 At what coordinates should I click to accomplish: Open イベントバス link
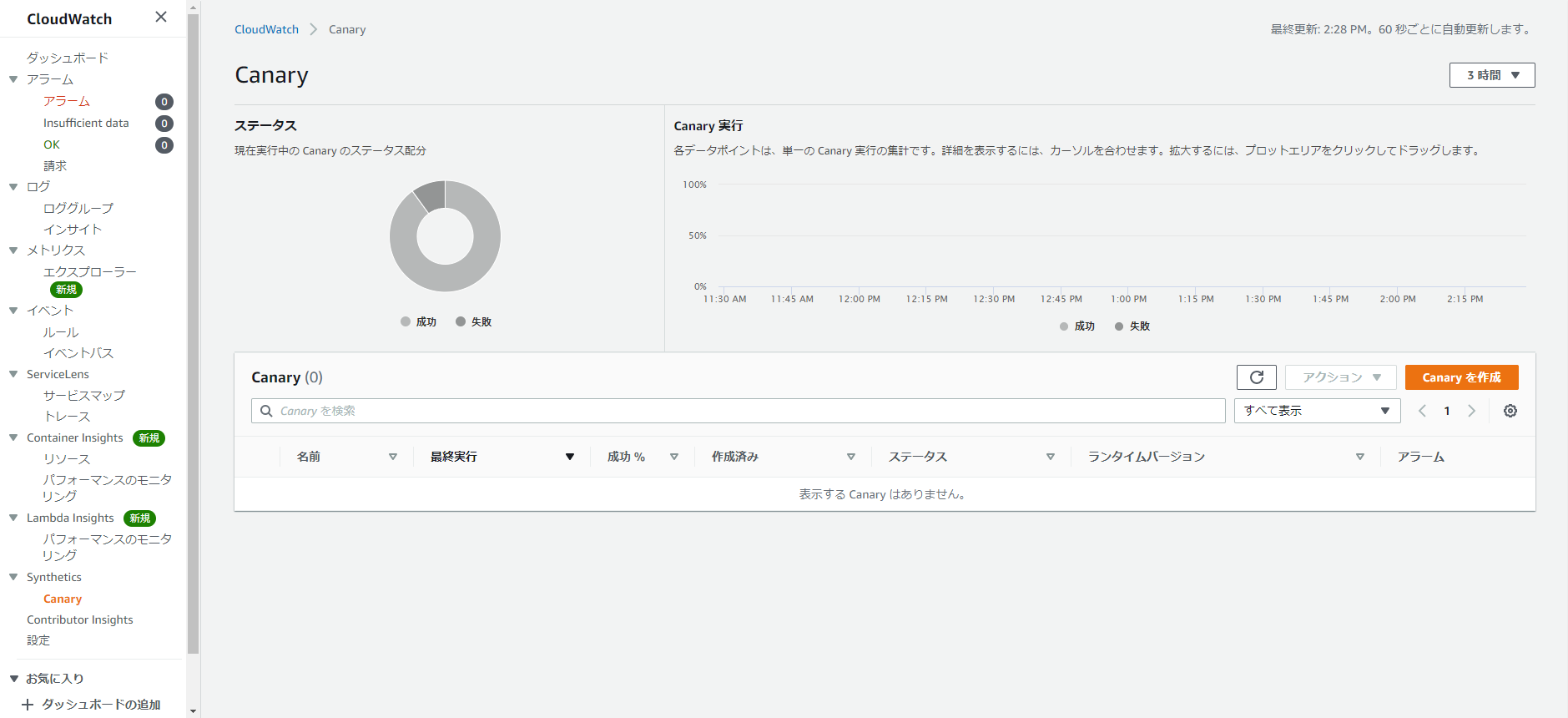pyautogui.click(x=78, y=353)
